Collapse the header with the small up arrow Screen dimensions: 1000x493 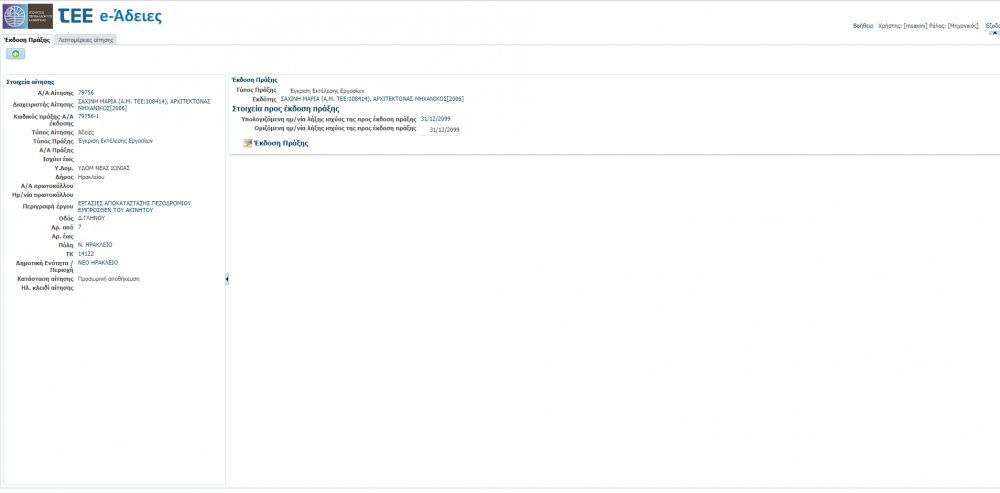[x=993, y=32]
